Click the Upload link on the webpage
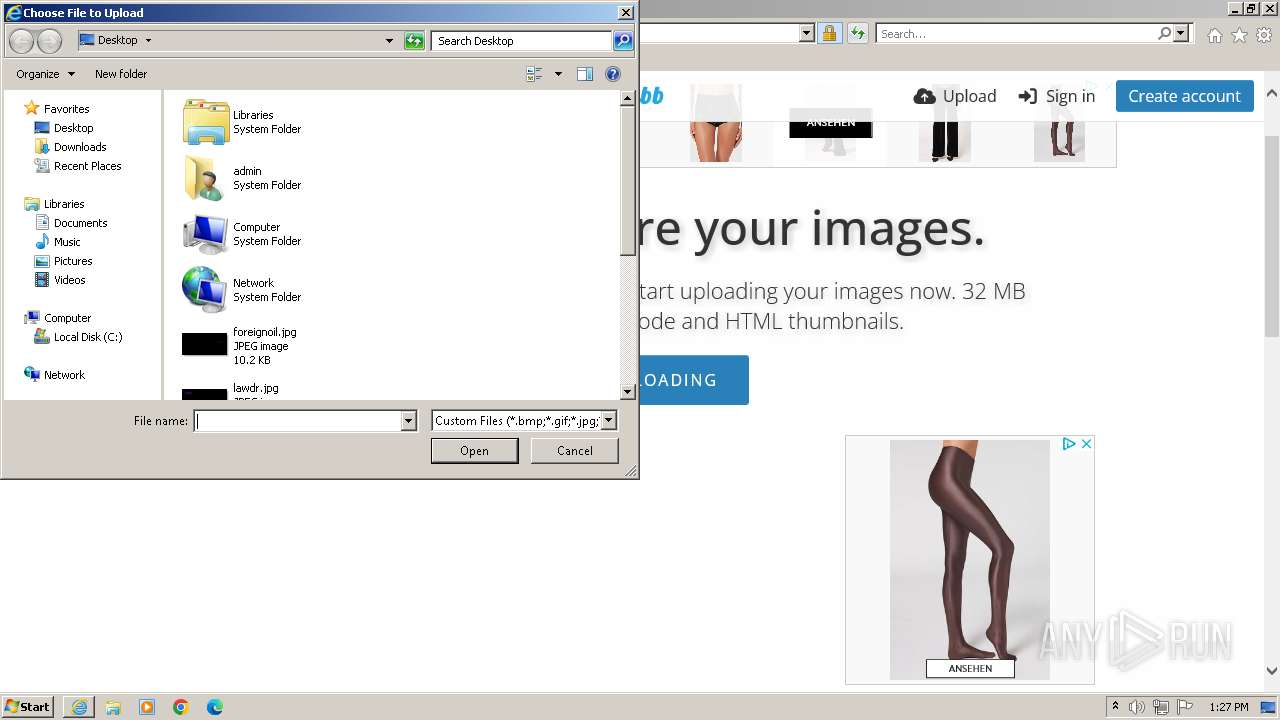The image size is (1280, 720). click(x=955, y=96)
